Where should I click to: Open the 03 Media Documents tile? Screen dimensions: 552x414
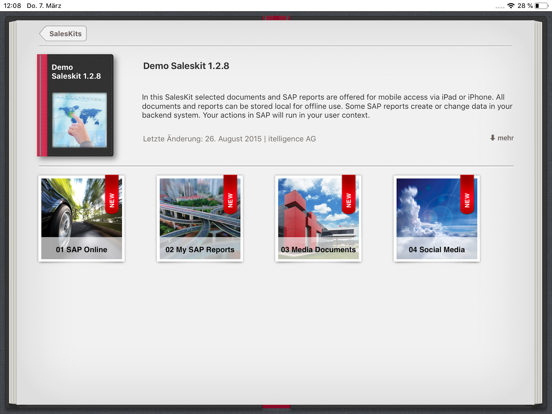(x=318, y=219)
